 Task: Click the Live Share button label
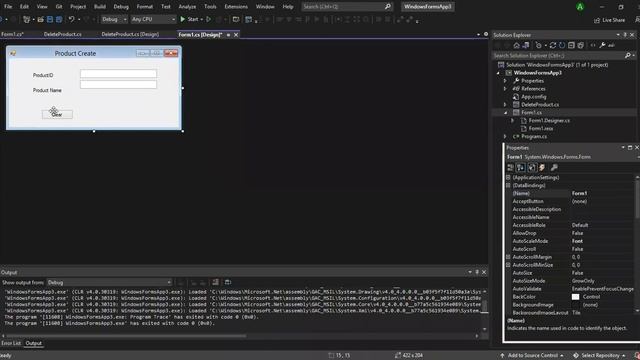pyautogui.click(x=613, y=20)
